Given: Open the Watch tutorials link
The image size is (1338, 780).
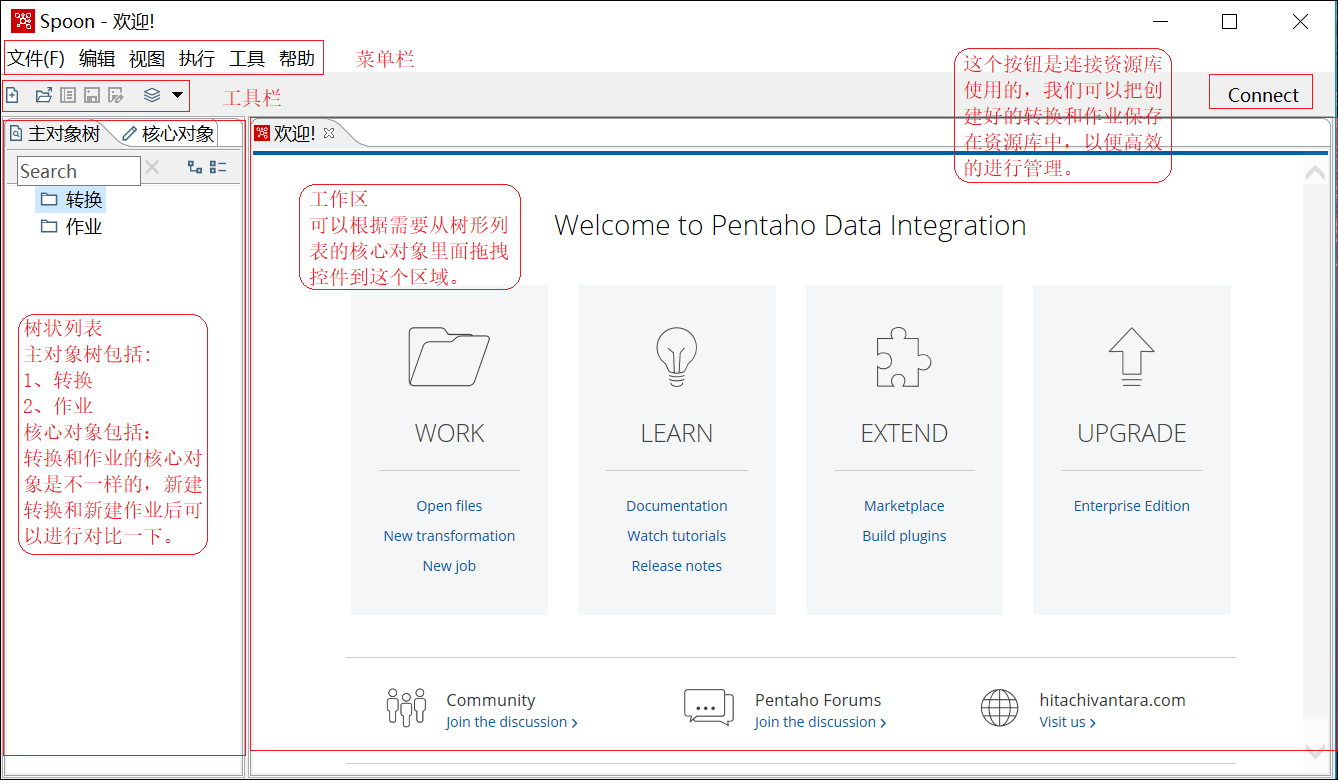Looking at the screenshot, I should [677, 536].
